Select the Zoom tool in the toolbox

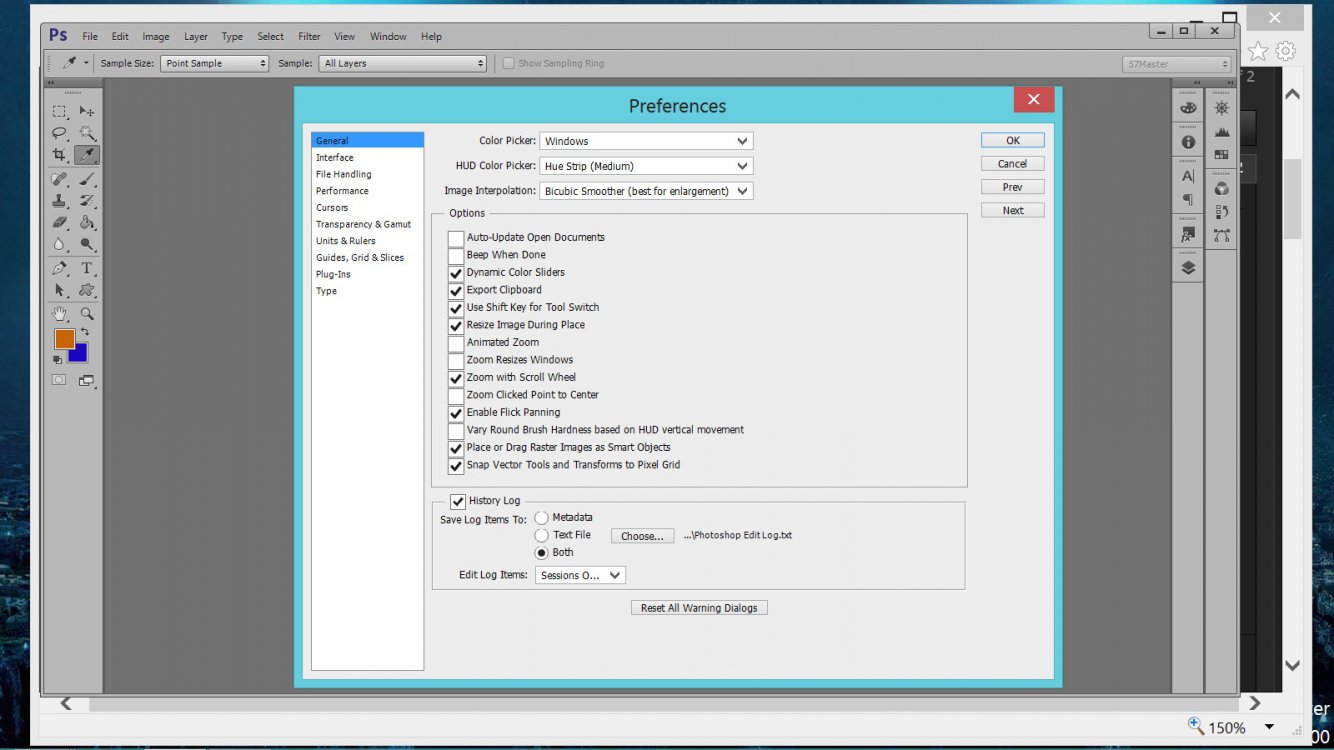pyautogui.click(x=87, y=314)
